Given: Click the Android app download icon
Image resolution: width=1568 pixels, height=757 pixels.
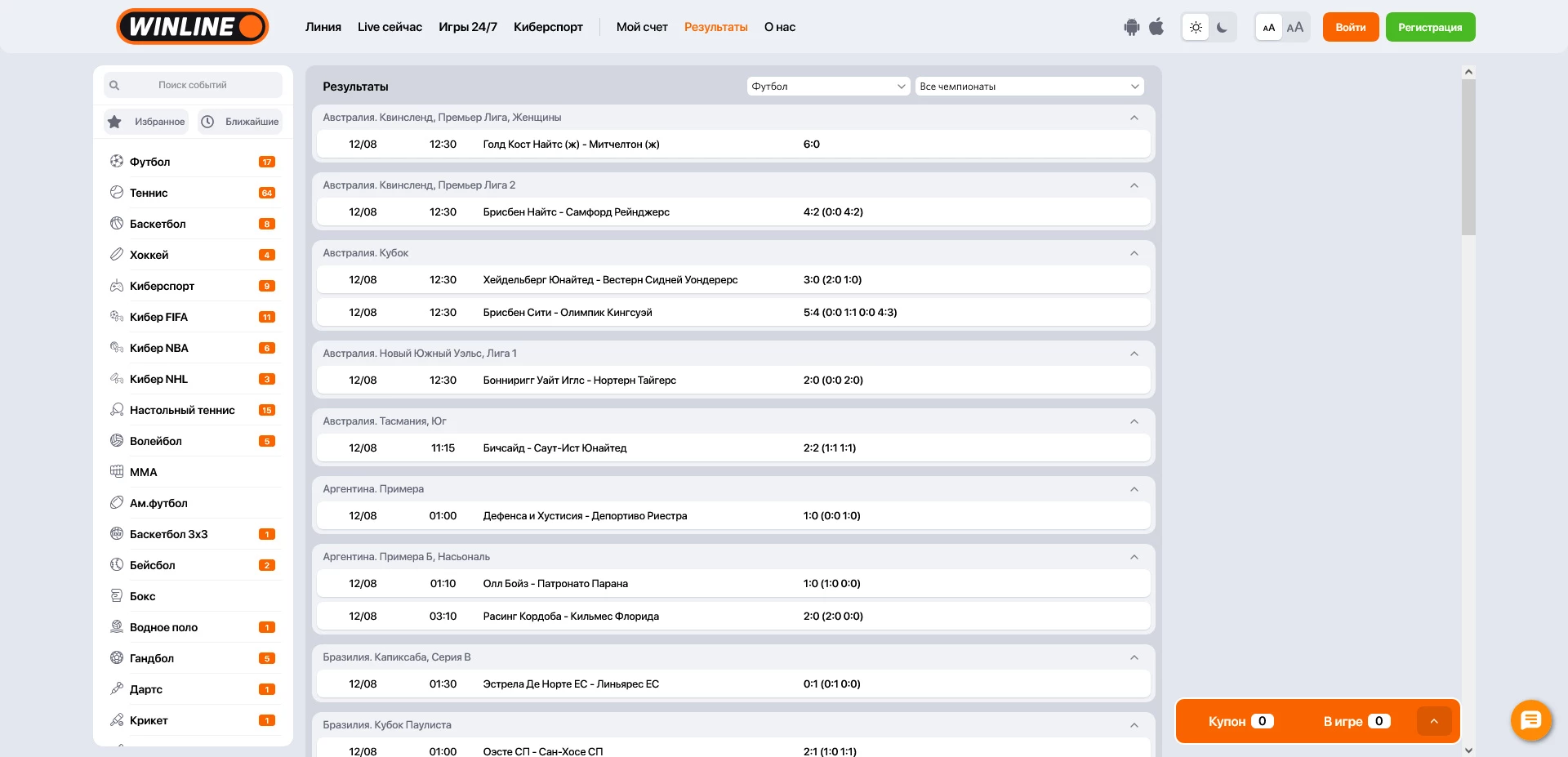Looking at the screenshot, I should coord(1131,27).
